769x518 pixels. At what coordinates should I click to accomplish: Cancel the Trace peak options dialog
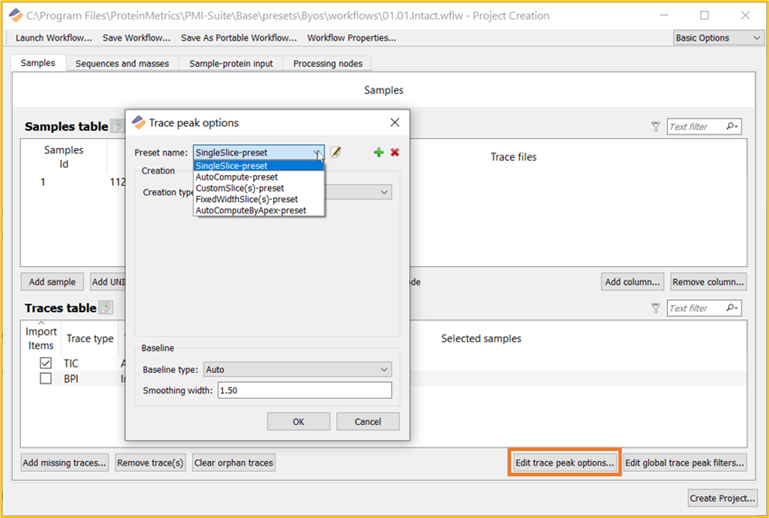[368, 422]
